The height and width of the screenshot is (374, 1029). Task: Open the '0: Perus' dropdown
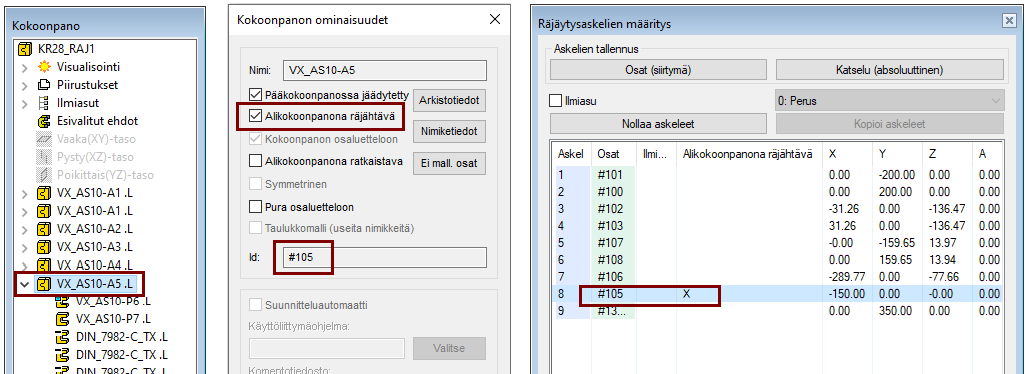[890, 101]
